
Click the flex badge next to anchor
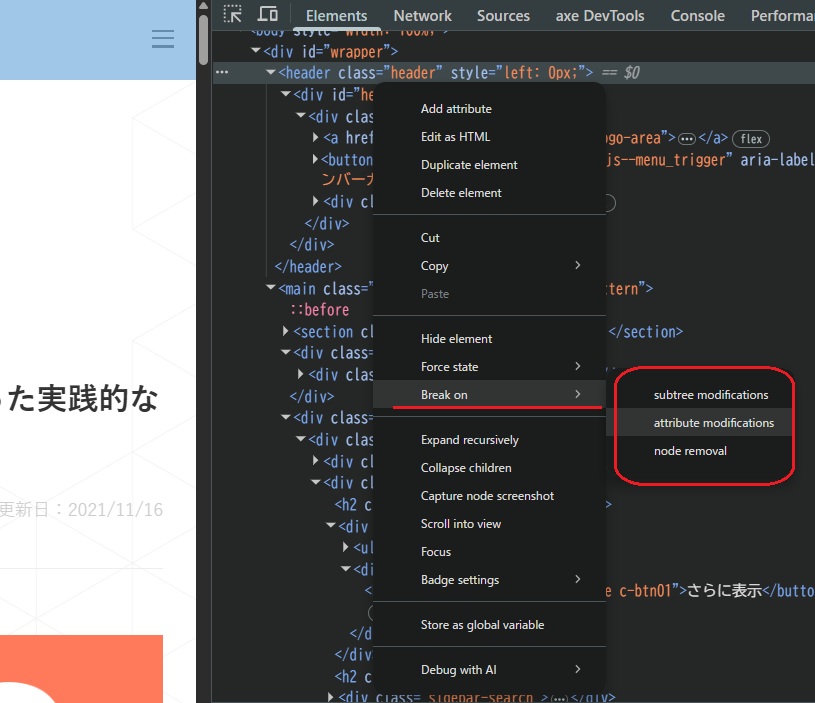(751, 139)
